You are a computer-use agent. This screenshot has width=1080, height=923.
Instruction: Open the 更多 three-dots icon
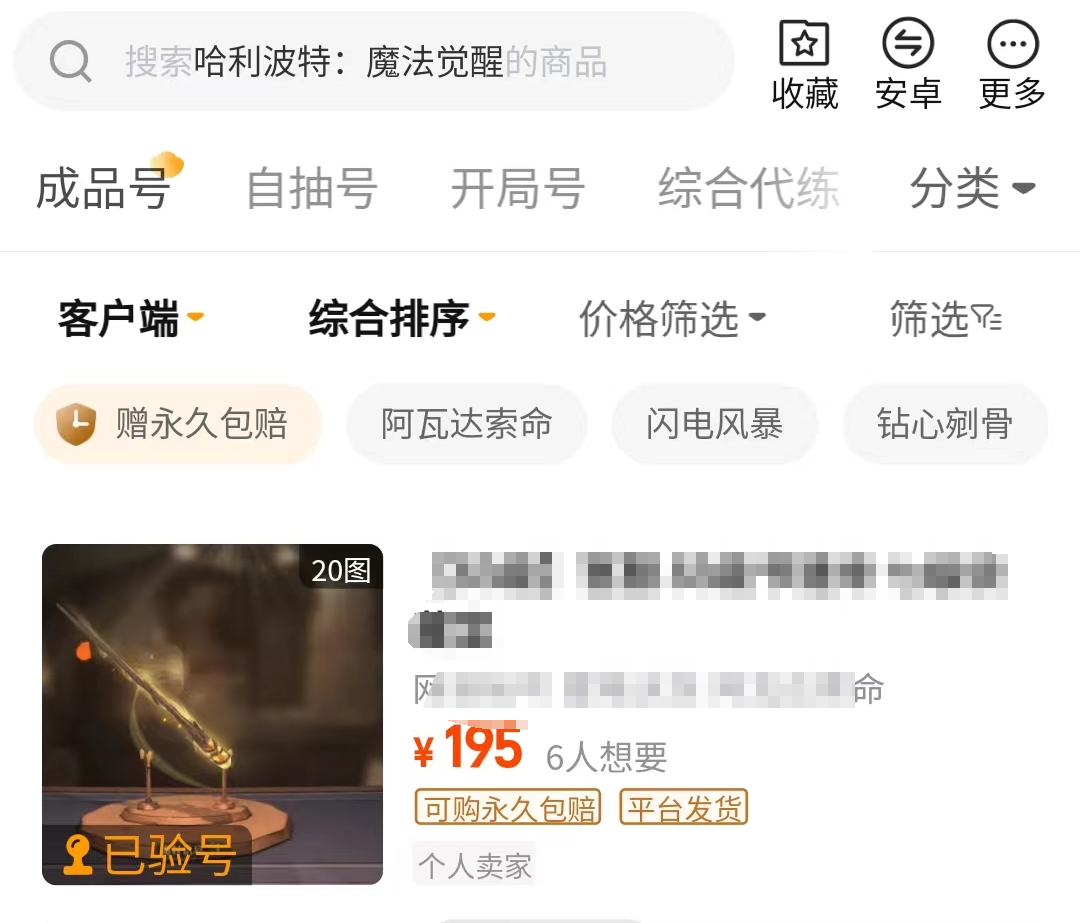(x=1012, y=43)
